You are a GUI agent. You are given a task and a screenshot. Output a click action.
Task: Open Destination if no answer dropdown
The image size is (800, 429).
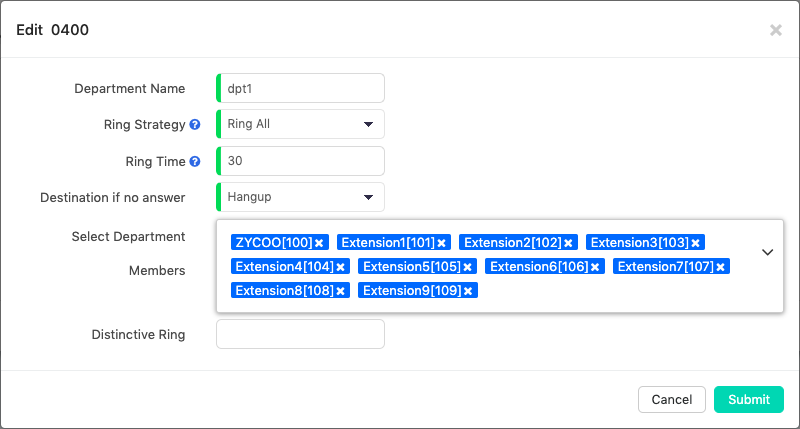point(300,197)
